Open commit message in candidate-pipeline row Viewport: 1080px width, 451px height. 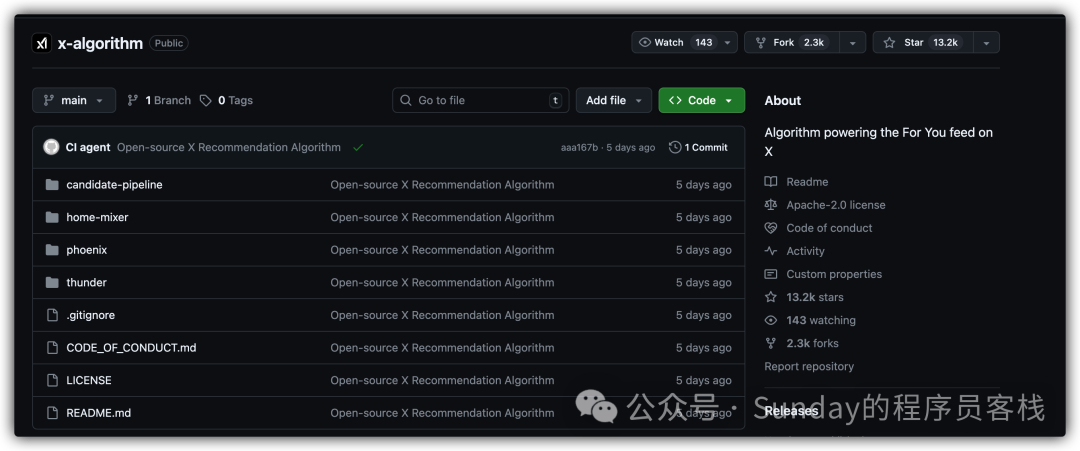click(x=442, y=185)
